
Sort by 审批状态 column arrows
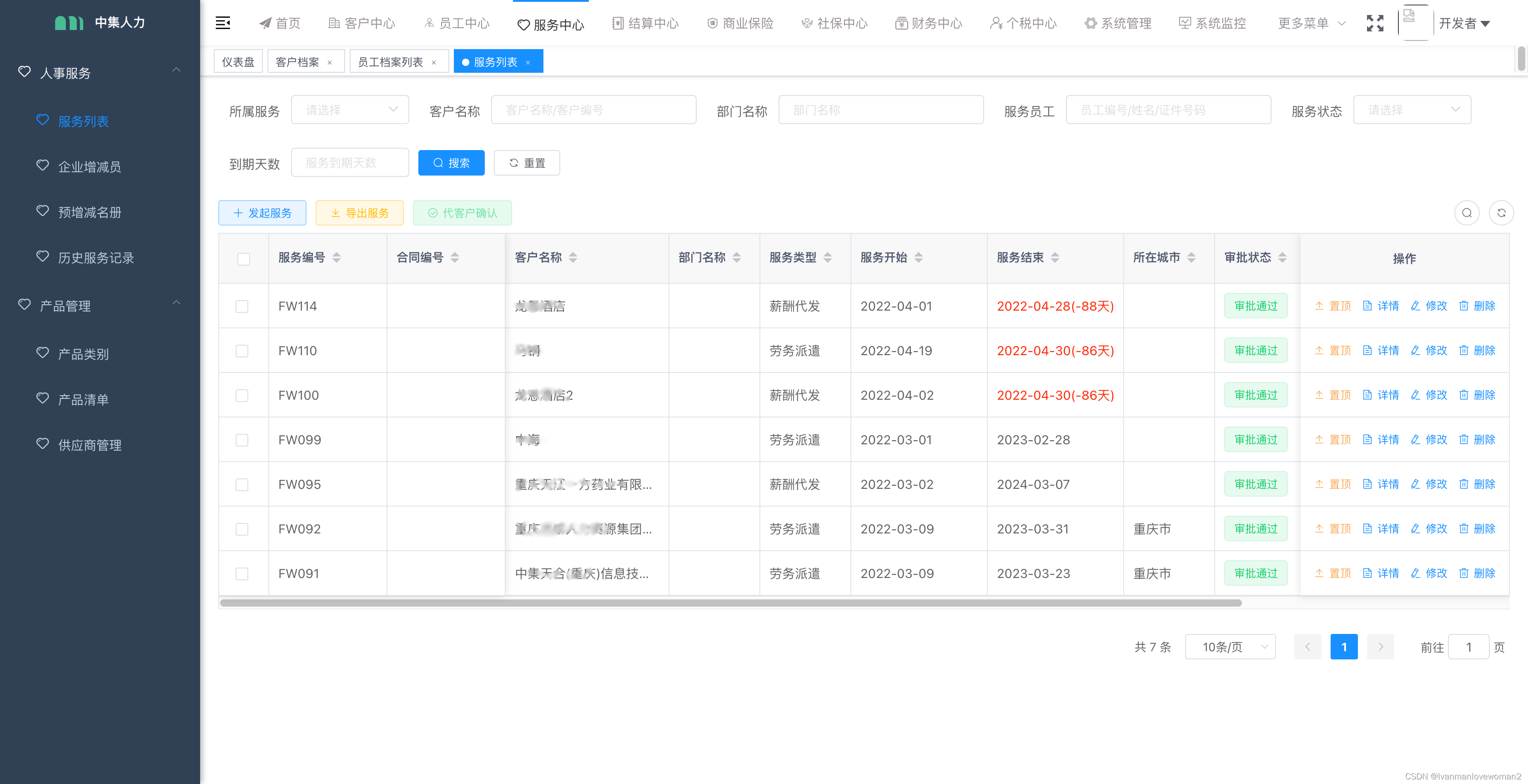tap(1282, 257)
